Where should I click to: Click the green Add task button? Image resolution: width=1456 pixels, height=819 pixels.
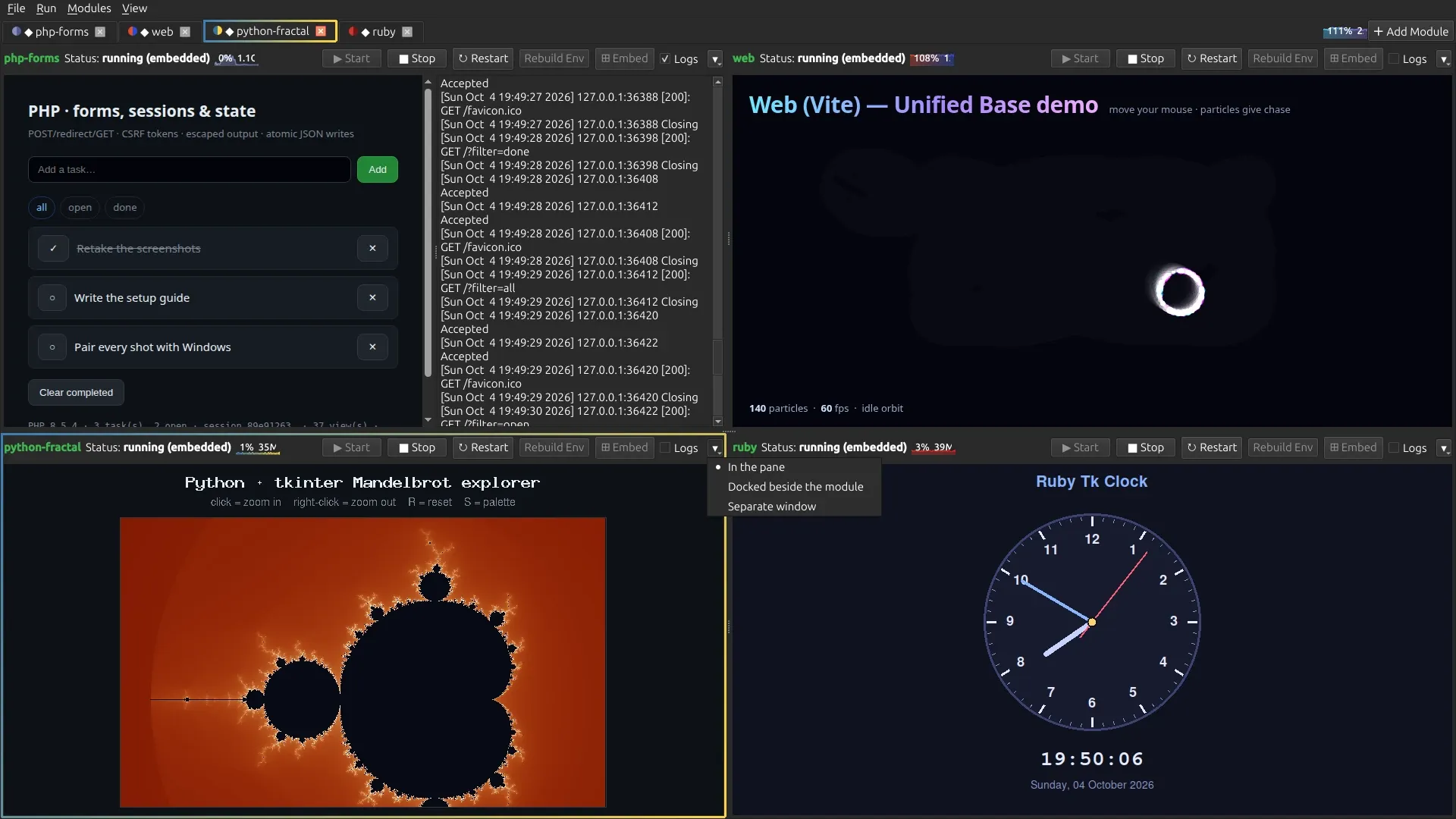point(378,169)
